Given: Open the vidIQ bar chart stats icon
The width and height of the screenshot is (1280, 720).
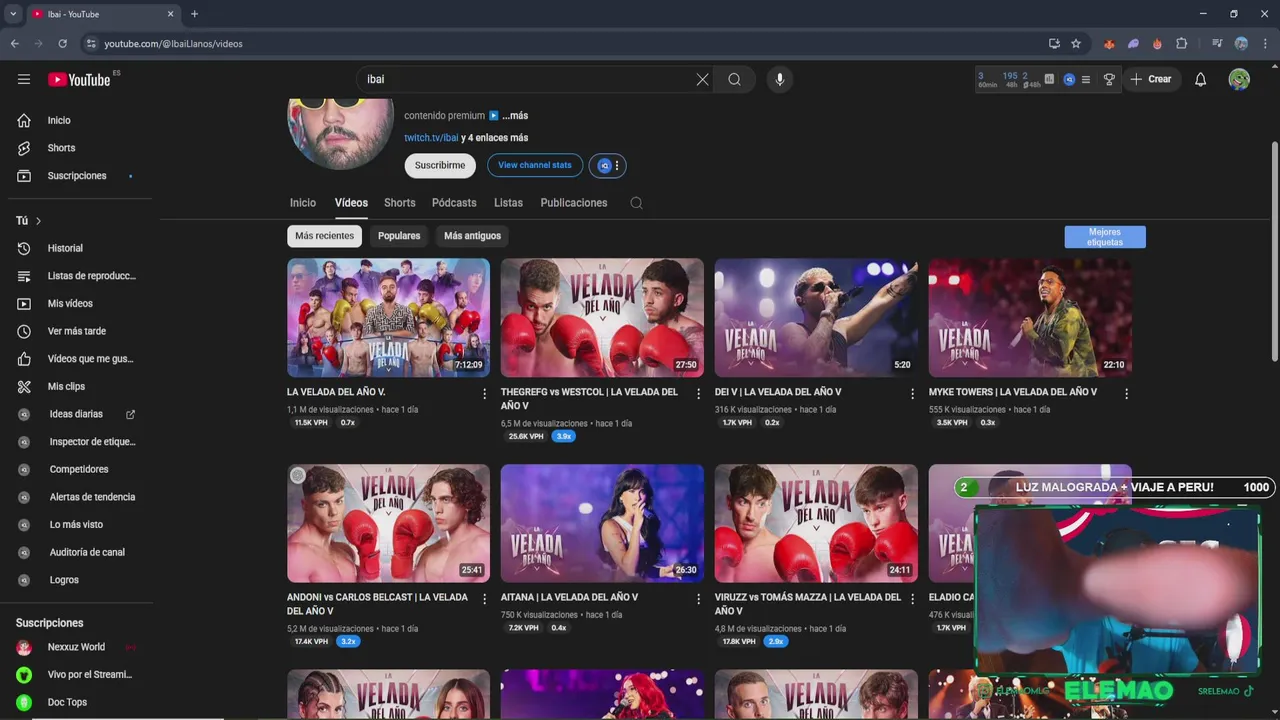Looking at the screenshot, I should [x=1049, y=79].
